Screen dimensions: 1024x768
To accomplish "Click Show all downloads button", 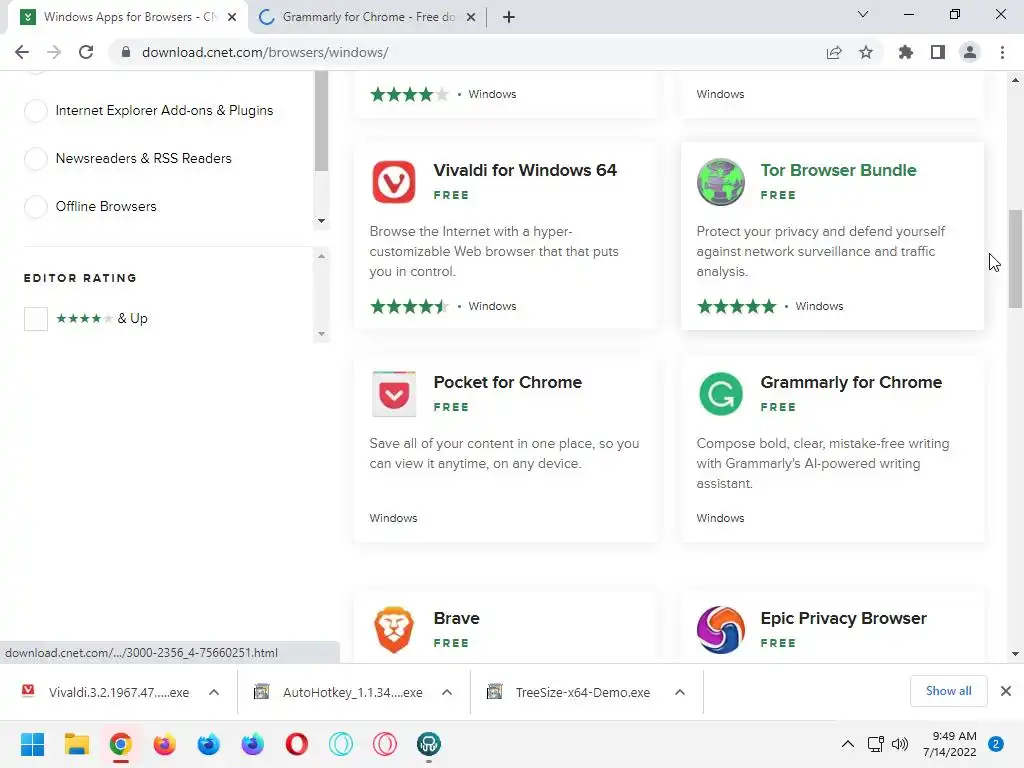I will [948, 691].
